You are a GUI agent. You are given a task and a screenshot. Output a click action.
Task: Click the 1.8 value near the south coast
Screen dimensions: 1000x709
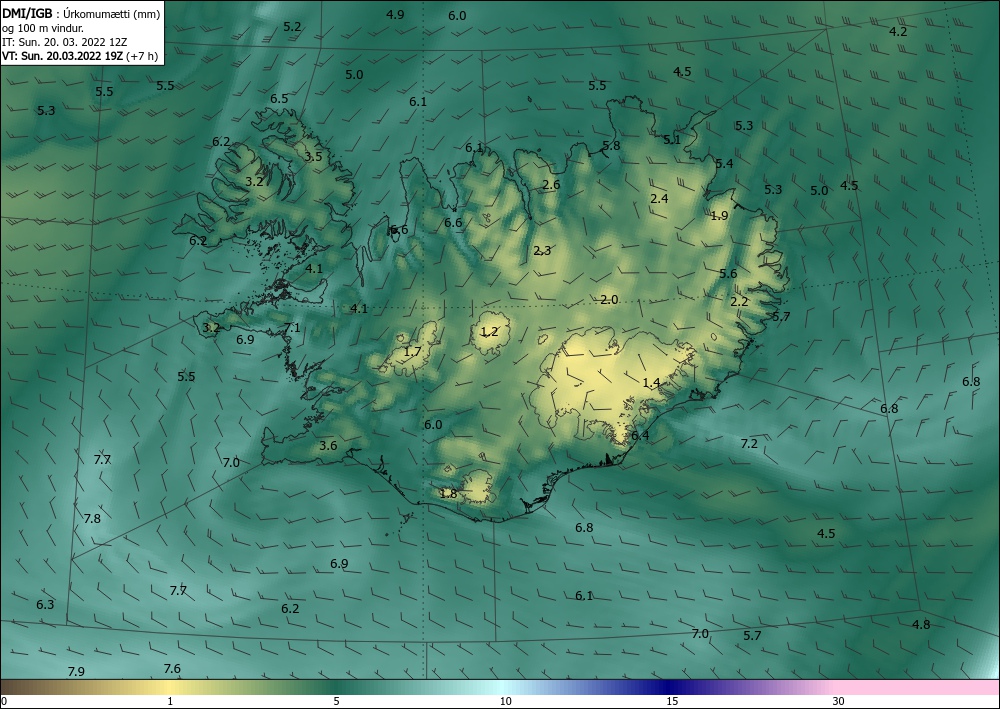coord(448,493)
